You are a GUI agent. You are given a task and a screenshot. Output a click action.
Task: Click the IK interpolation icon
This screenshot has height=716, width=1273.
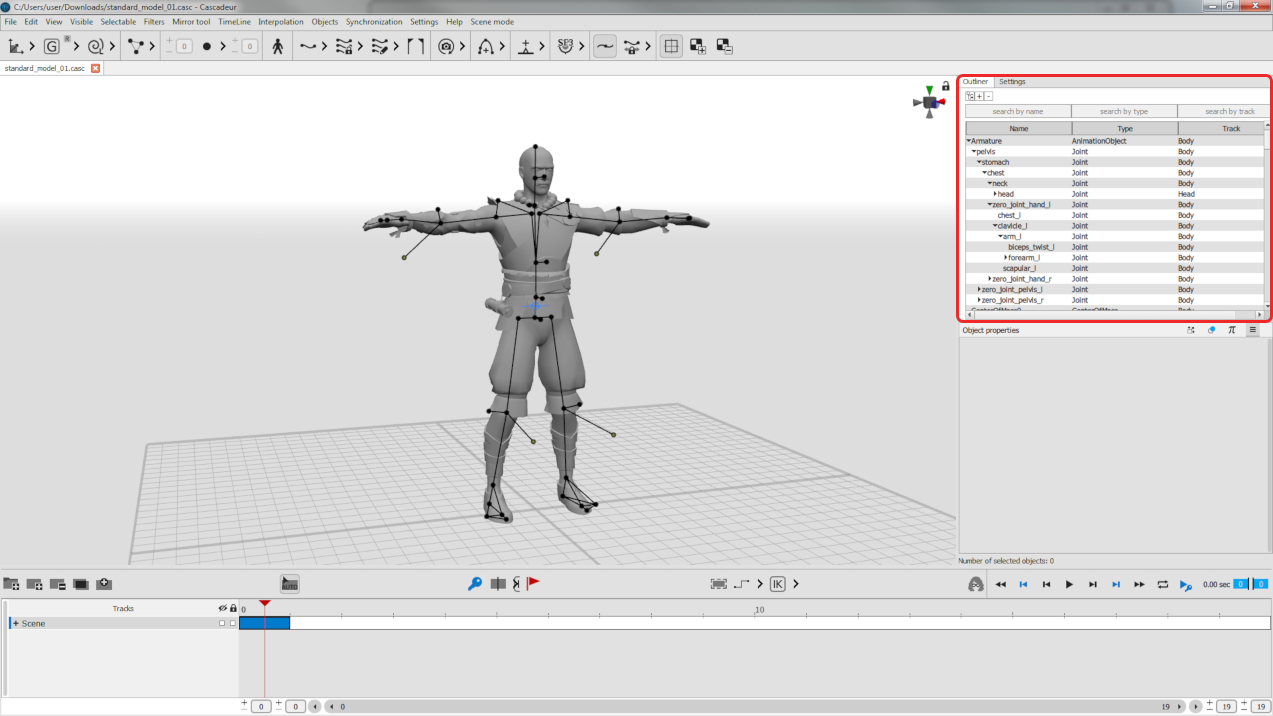(x=778, y=584)
